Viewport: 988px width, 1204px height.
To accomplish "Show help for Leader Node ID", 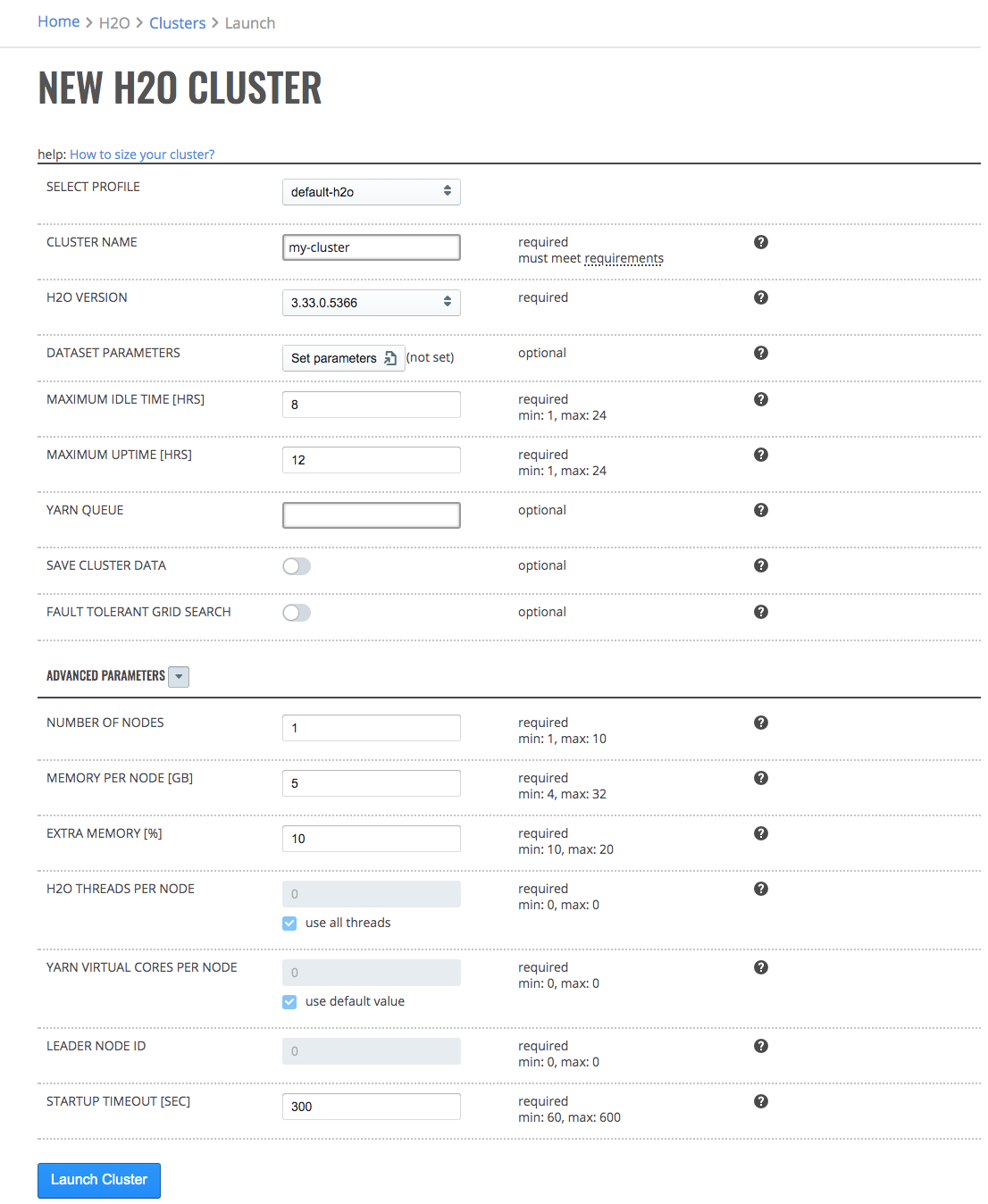I will [761, 1046].
